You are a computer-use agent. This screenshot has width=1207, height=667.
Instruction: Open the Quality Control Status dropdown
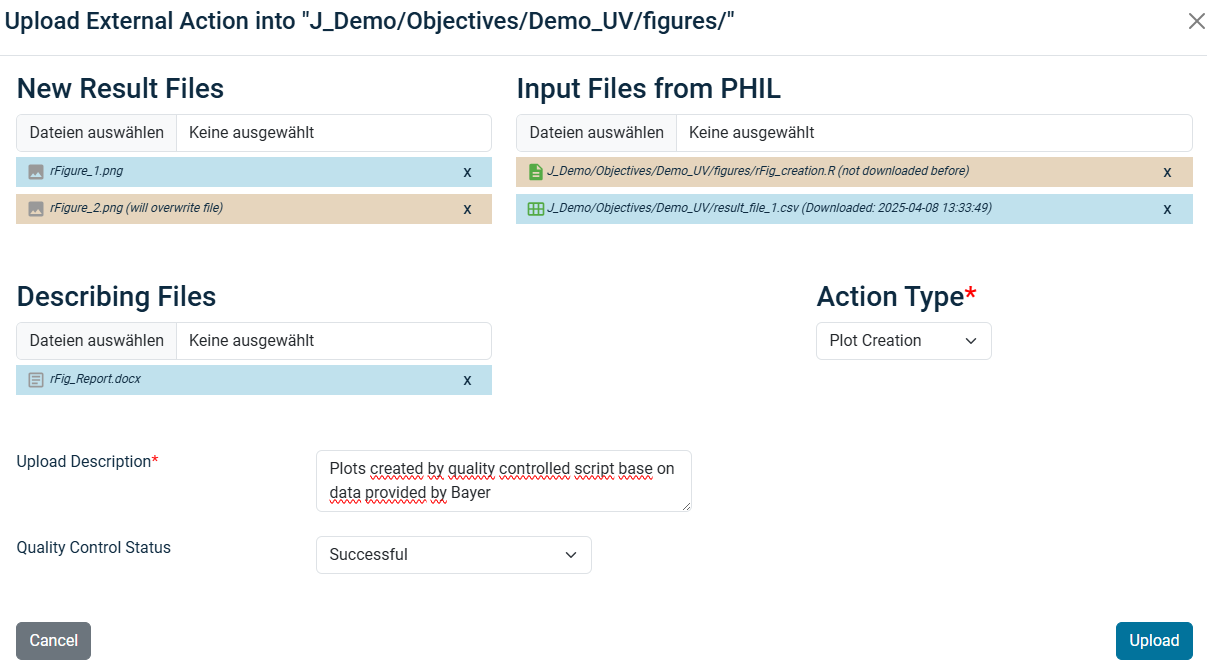click(x=453, y=555)
